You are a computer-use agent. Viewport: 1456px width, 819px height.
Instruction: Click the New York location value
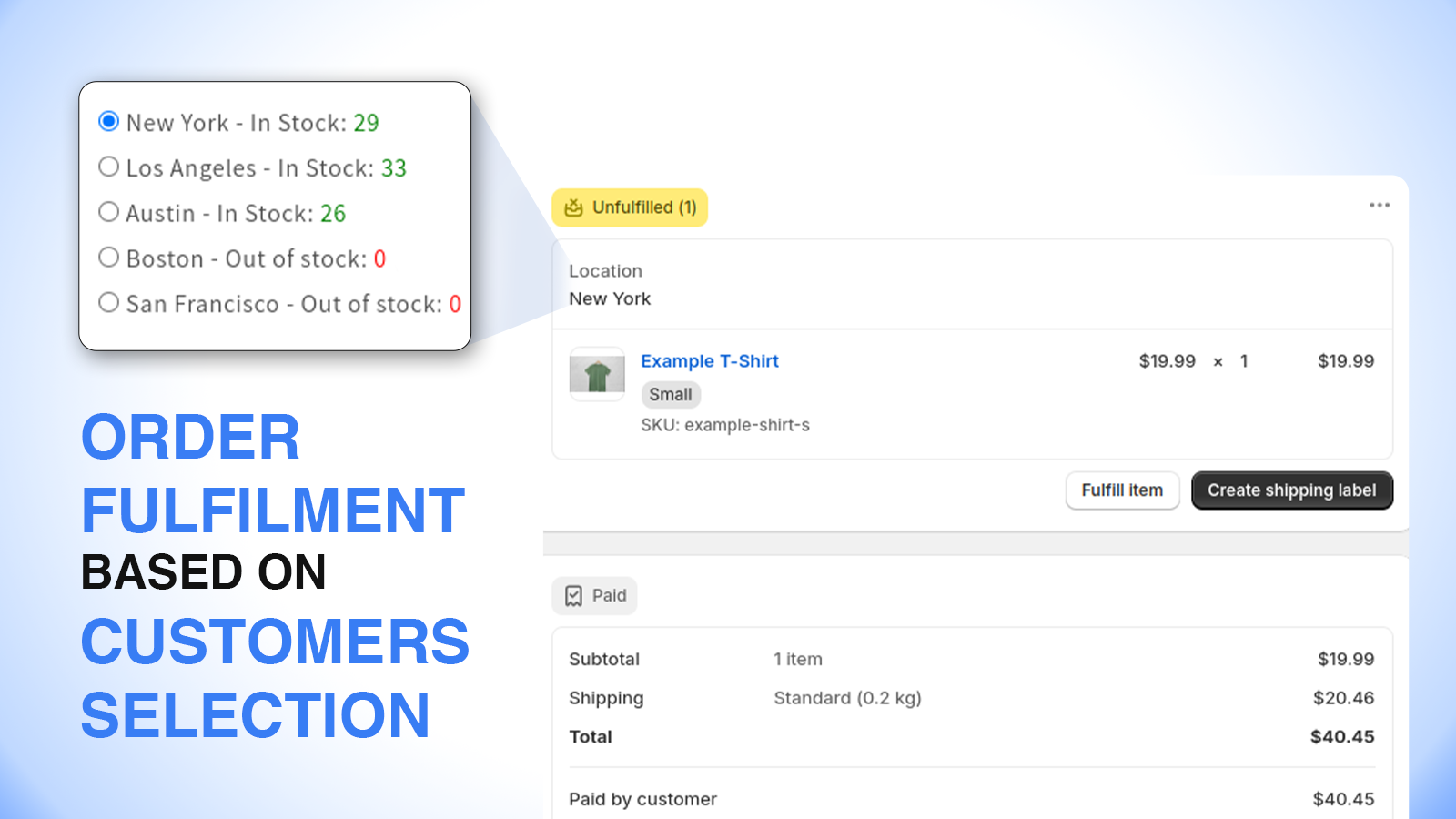pos(610,298)
